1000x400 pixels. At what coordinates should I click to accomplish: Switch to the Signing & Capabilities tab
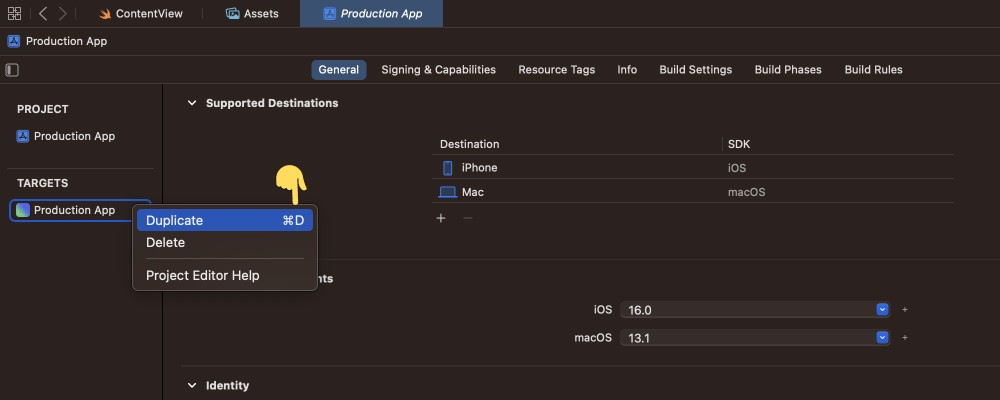[438, 70]
